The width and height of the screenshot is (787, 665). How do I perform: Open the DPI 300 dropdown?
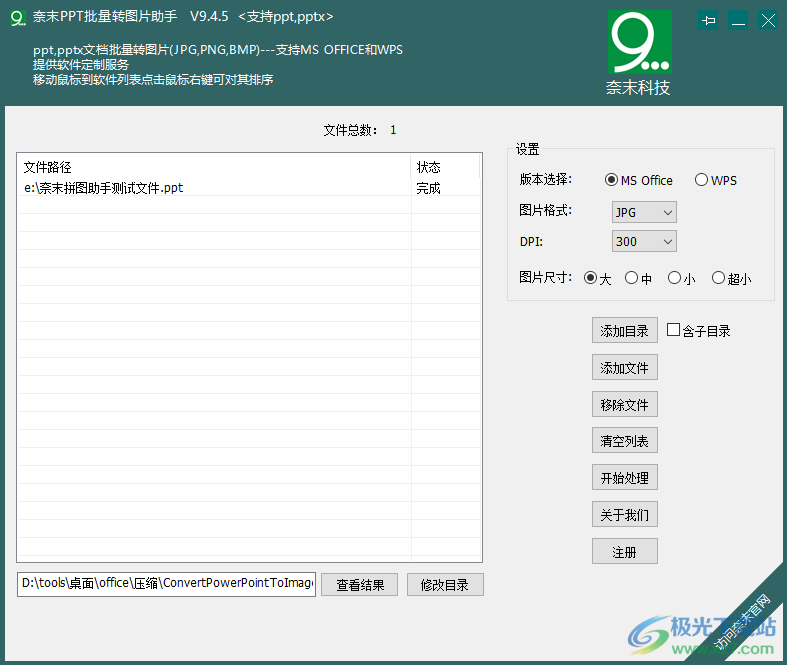(x=644, y=241)
